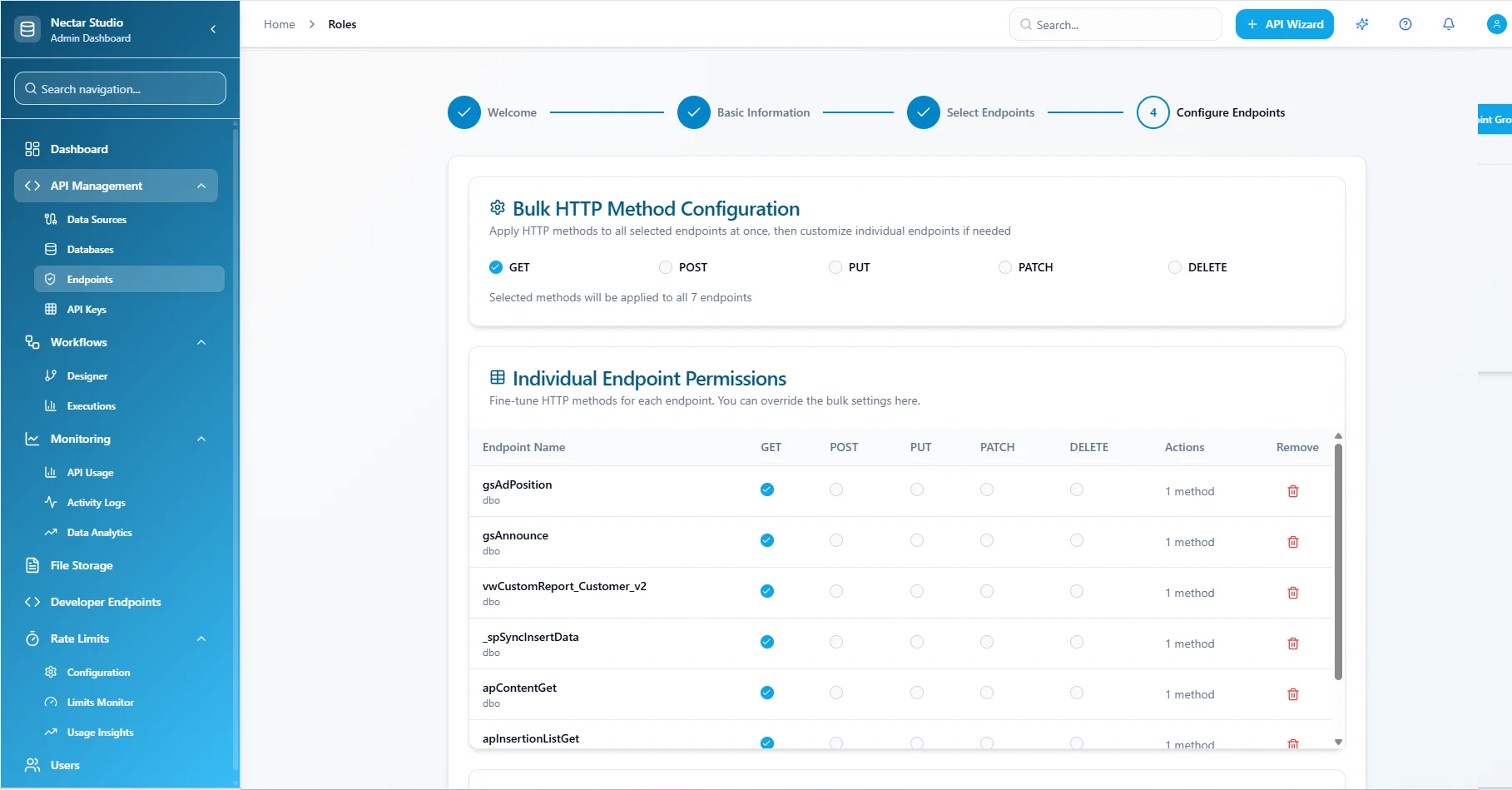Screen dimensions: 1512x790
Task: Collapse the Rate Limits section
Action: [201, 638]
